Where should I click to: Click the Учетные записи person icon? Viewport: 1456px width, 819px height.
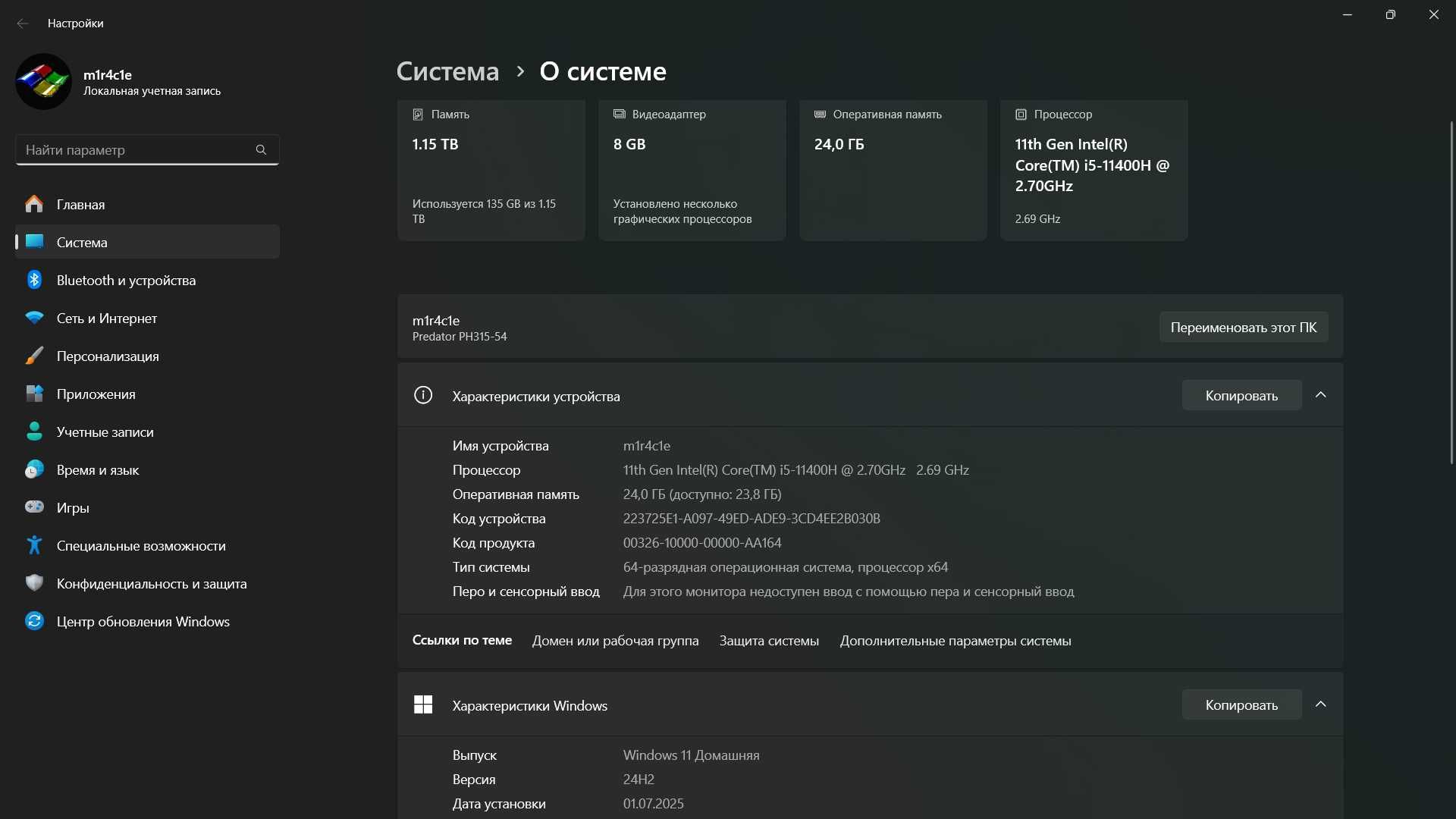(34, 431)
